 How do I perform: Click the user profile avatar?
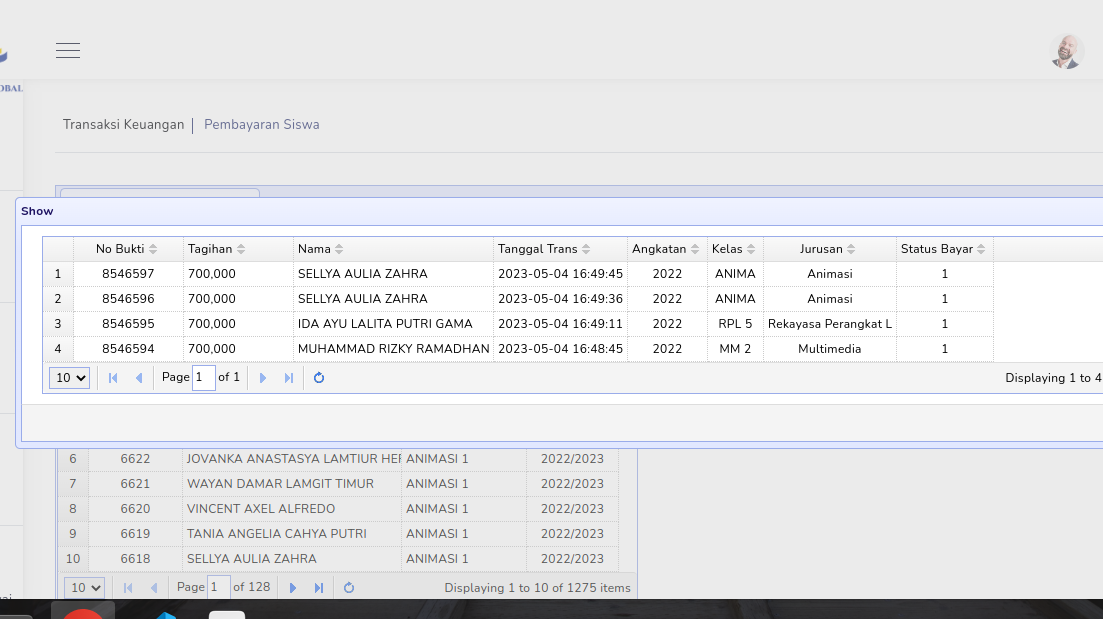click(1067, 51)
